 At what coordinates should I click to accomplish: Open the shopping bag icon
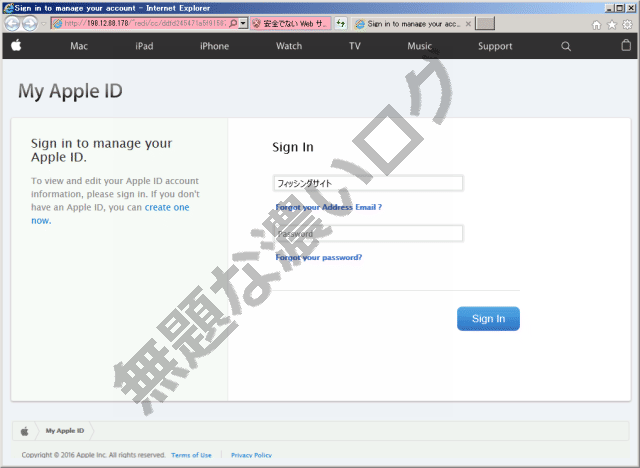click(626, 45)
